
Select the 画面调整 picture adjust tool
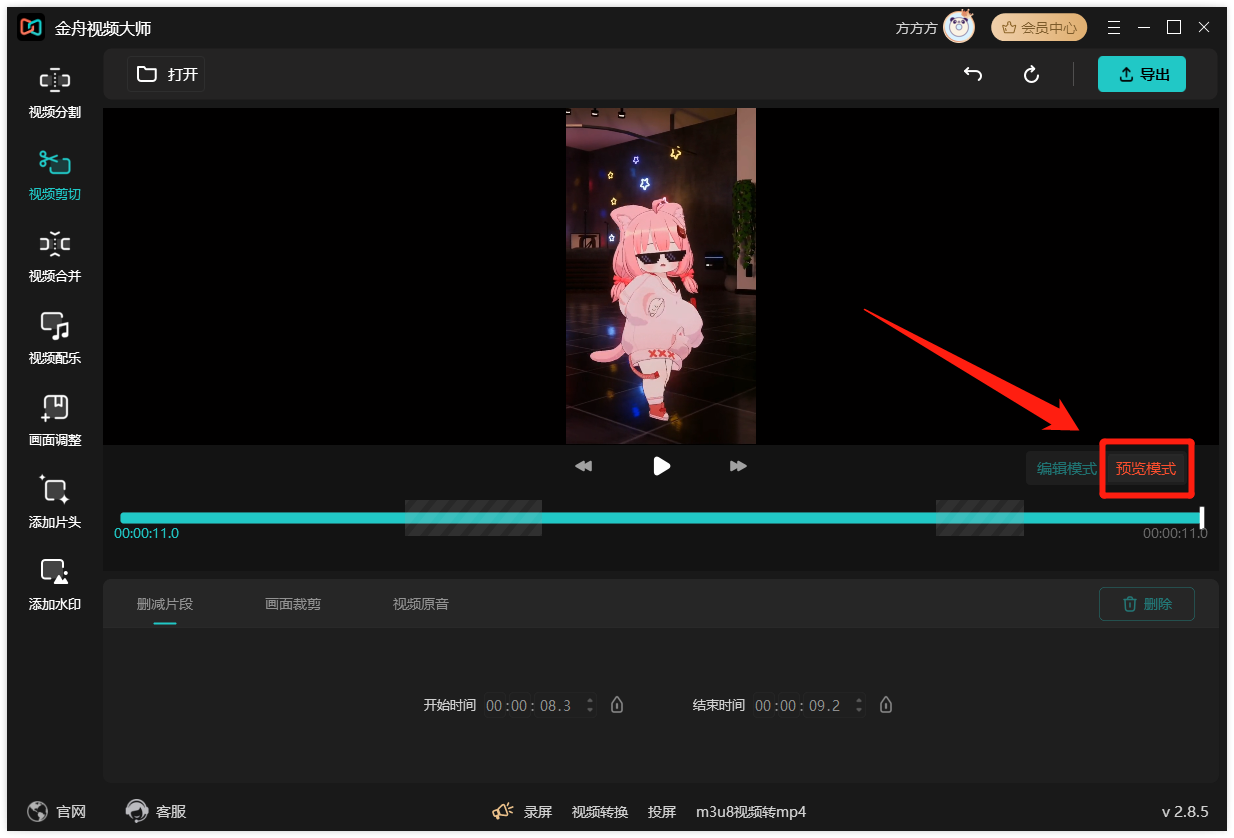[x=54, y=421]
